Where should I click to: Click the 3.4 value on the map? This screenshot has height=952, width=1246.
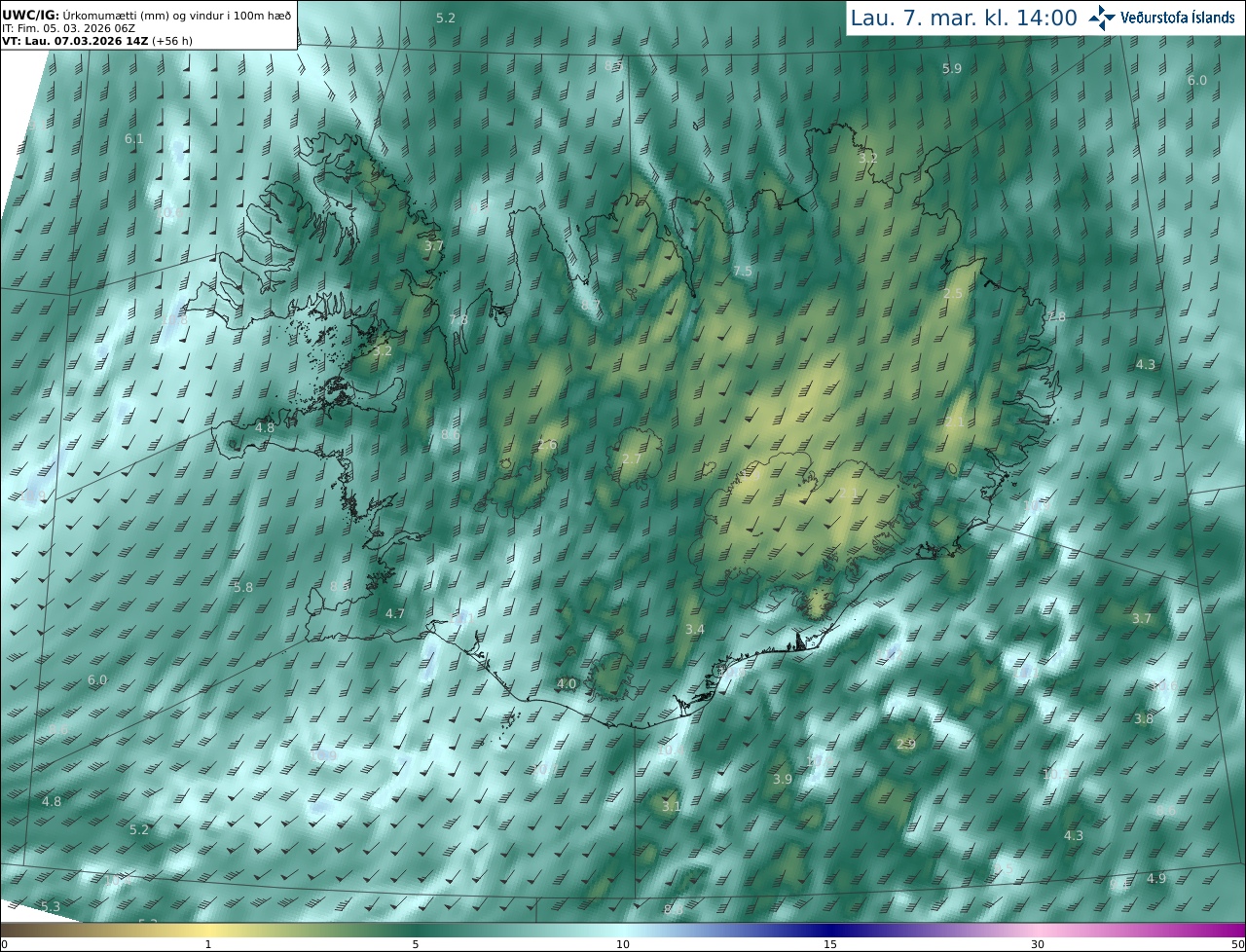[x=694, y=630]
